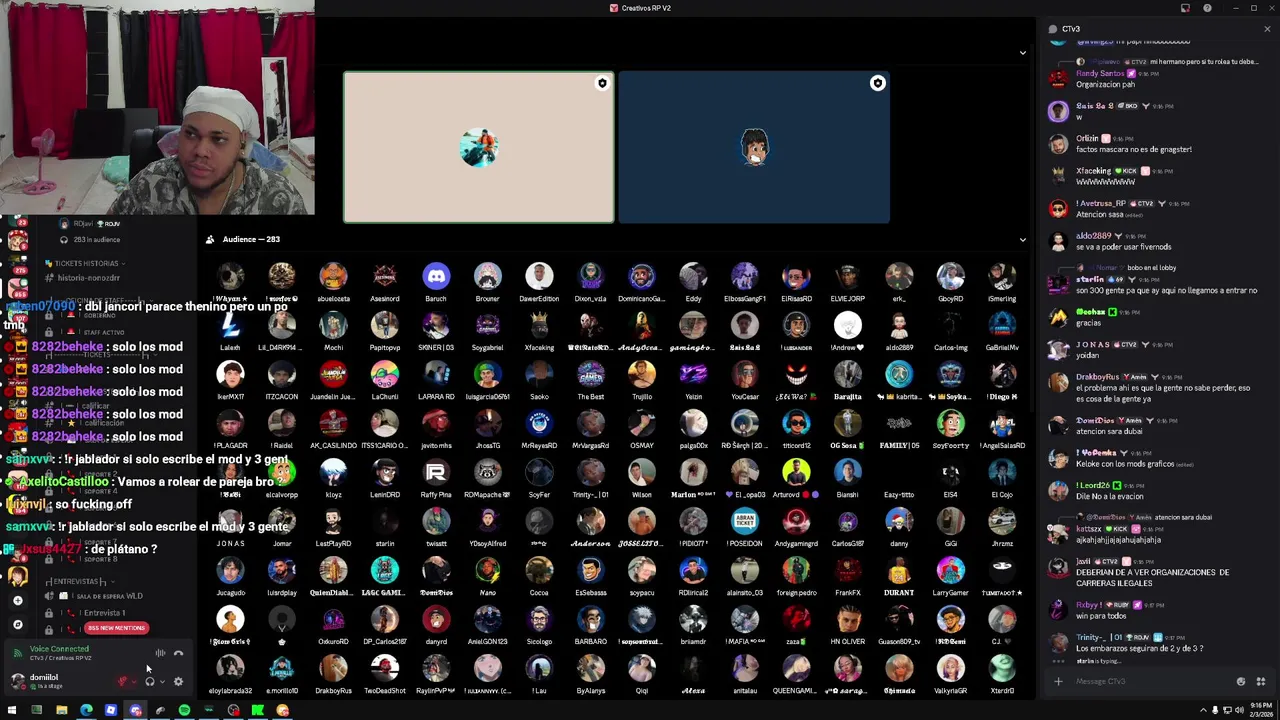Expand the microphone input options arrow
Screen dimensions: 1280x720
(134, 682)
